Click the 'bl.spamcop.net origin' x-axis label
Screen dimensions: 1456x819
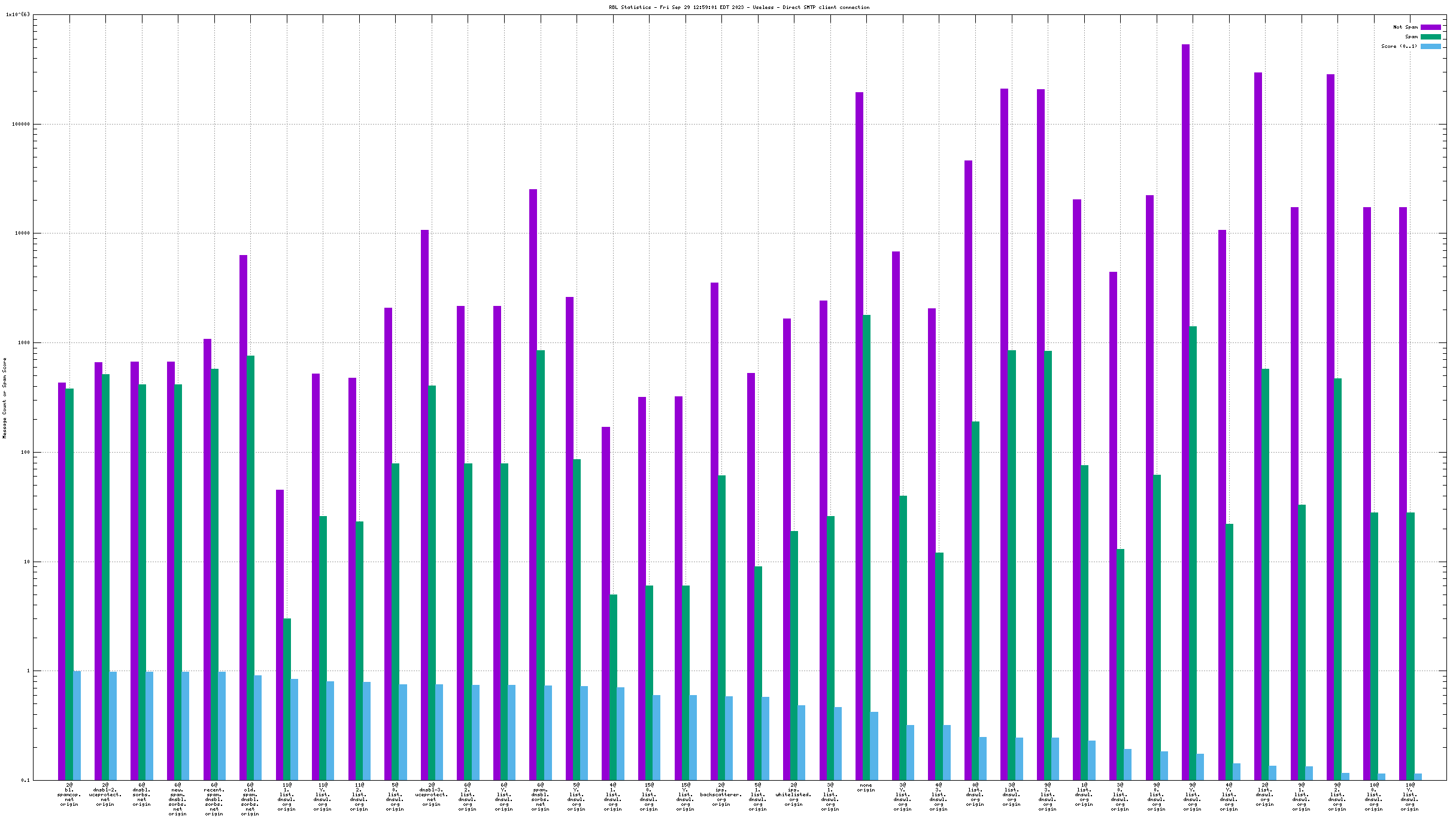click(x=69, y=794)
